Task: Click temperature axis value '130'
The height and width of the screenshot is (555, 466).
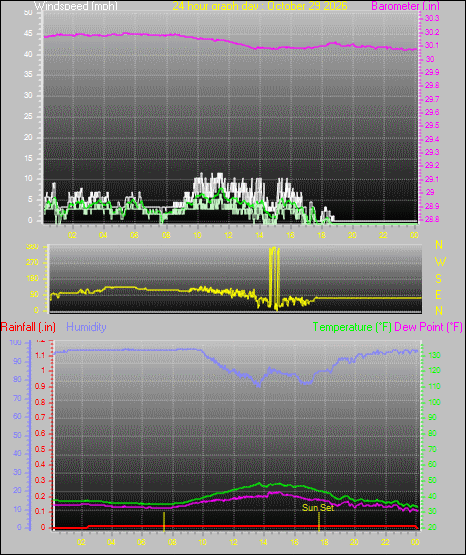Action: coord(434,355)
